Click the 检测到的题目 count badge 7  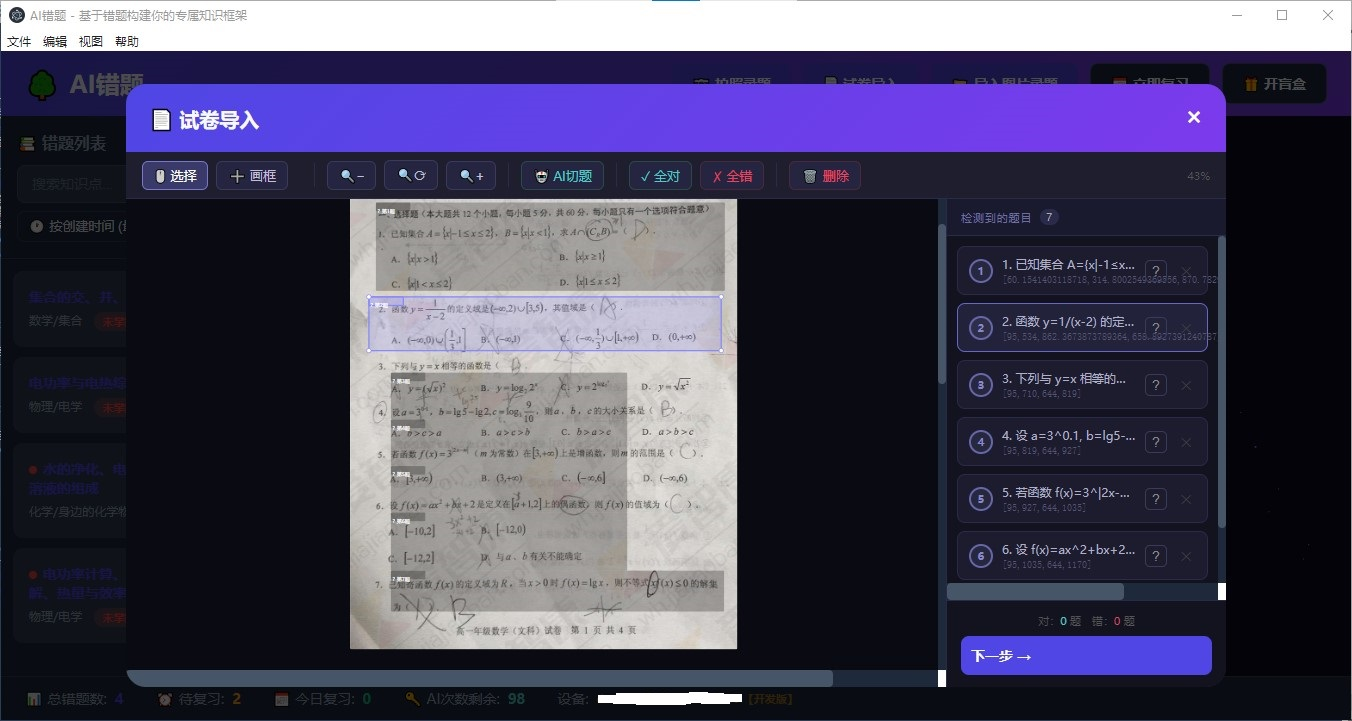[x=1049, y=217]
